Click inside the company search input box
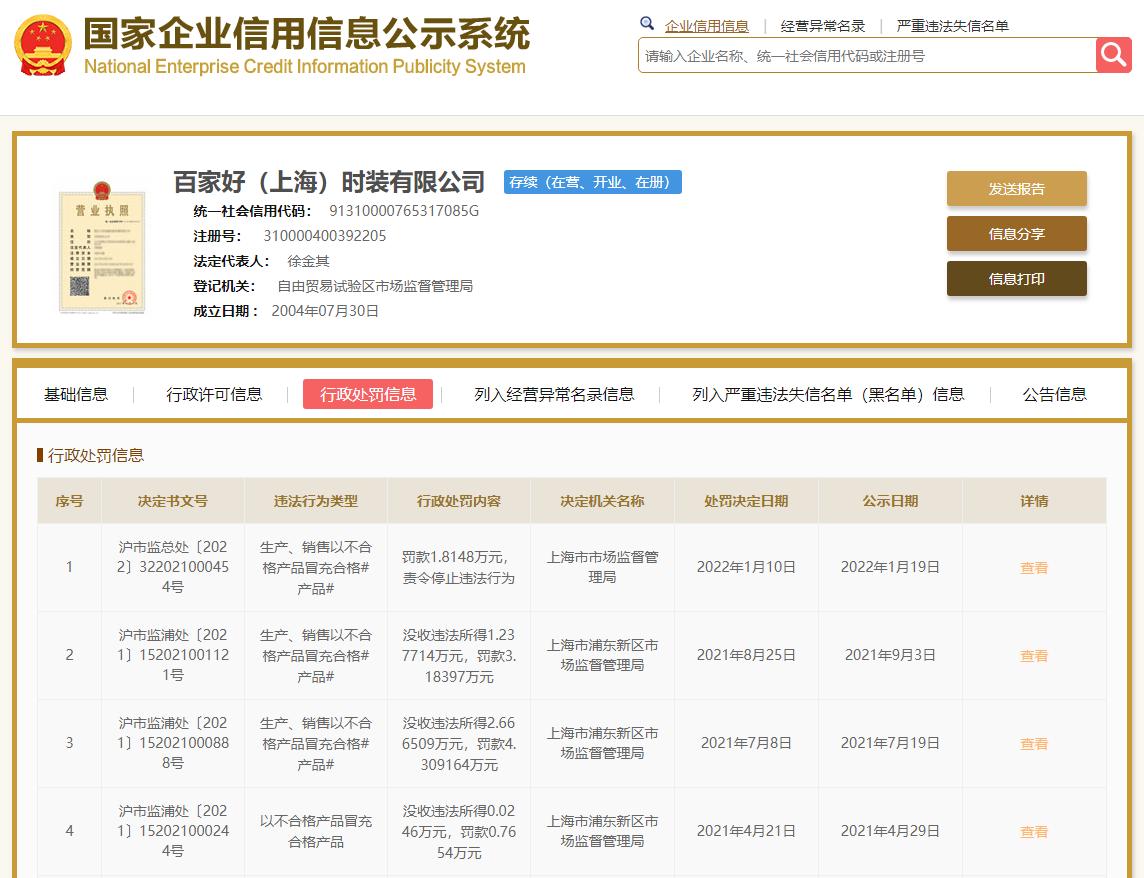The width and height of the screenshot is (1144, 878). 860,56
